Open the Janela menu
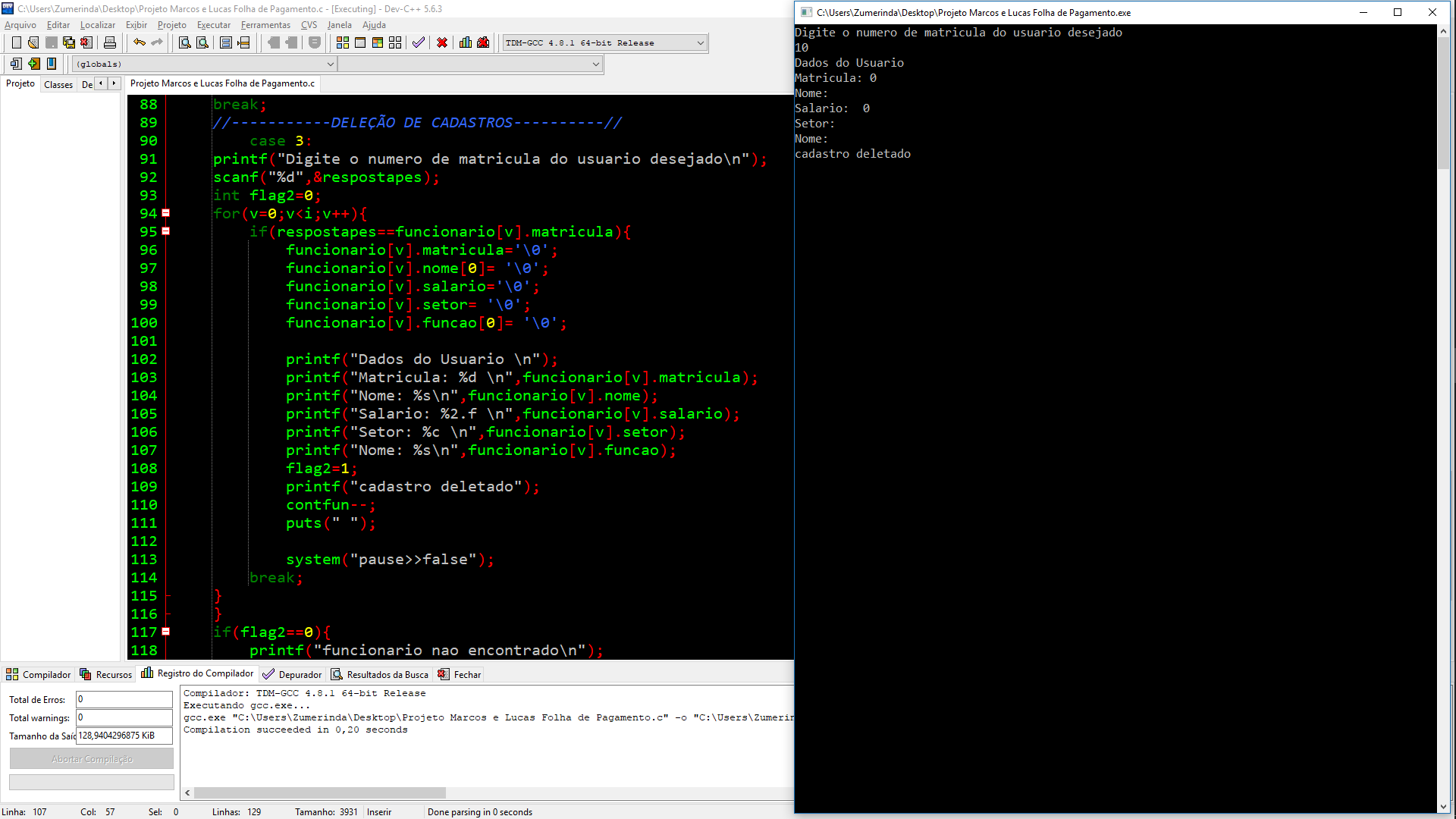Viewport: 1456px width, 819px height. [340, 25]
